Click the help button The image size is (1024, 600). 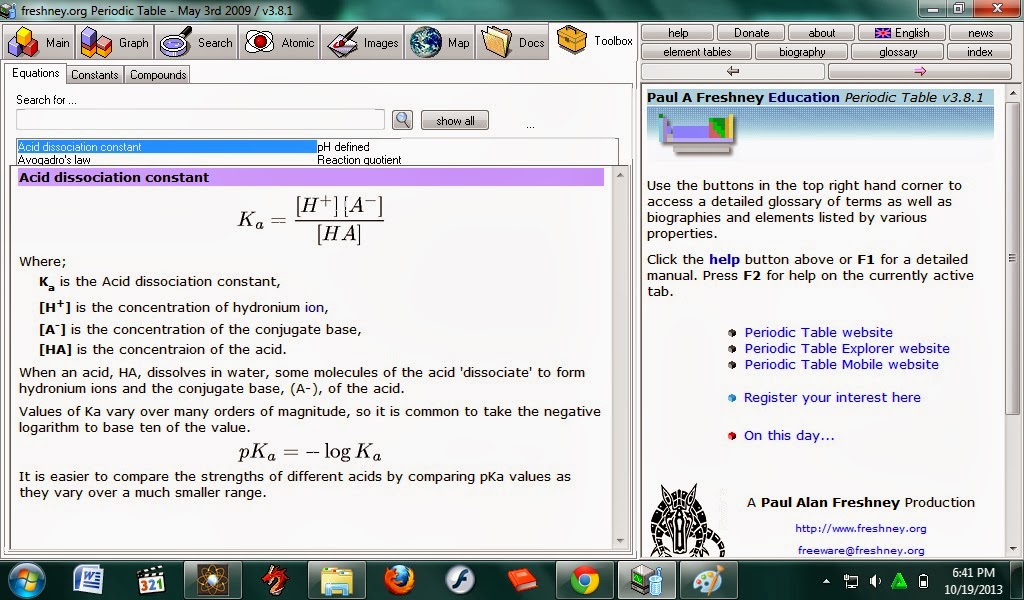click(x=678, y=33)
